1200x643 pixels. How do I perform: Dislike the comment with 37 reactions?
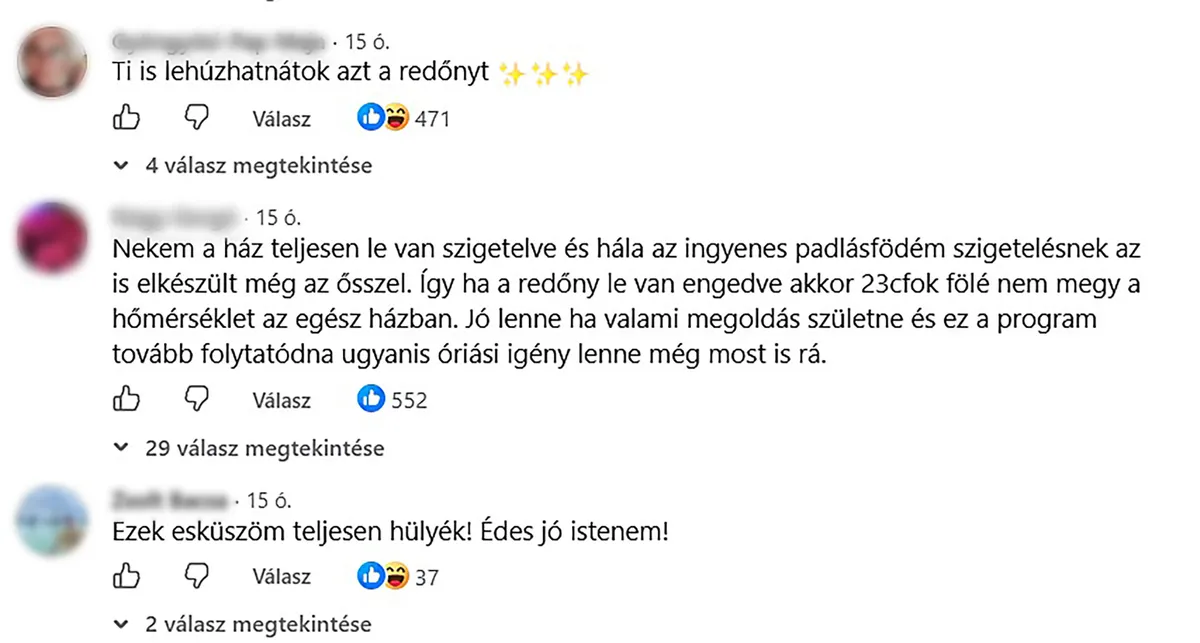click(198, 576)
